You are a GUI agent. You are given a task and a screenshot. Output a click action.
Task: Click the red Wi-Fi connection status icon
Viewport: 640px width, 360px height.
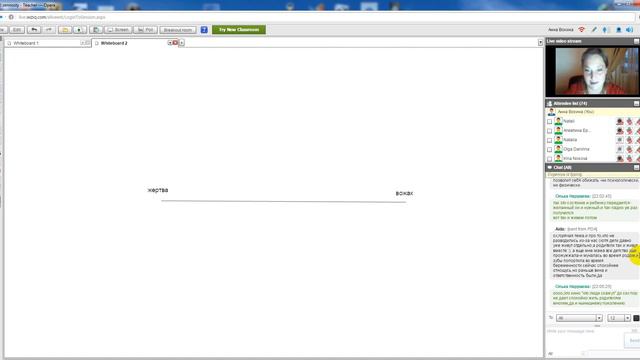coord(582,30)
